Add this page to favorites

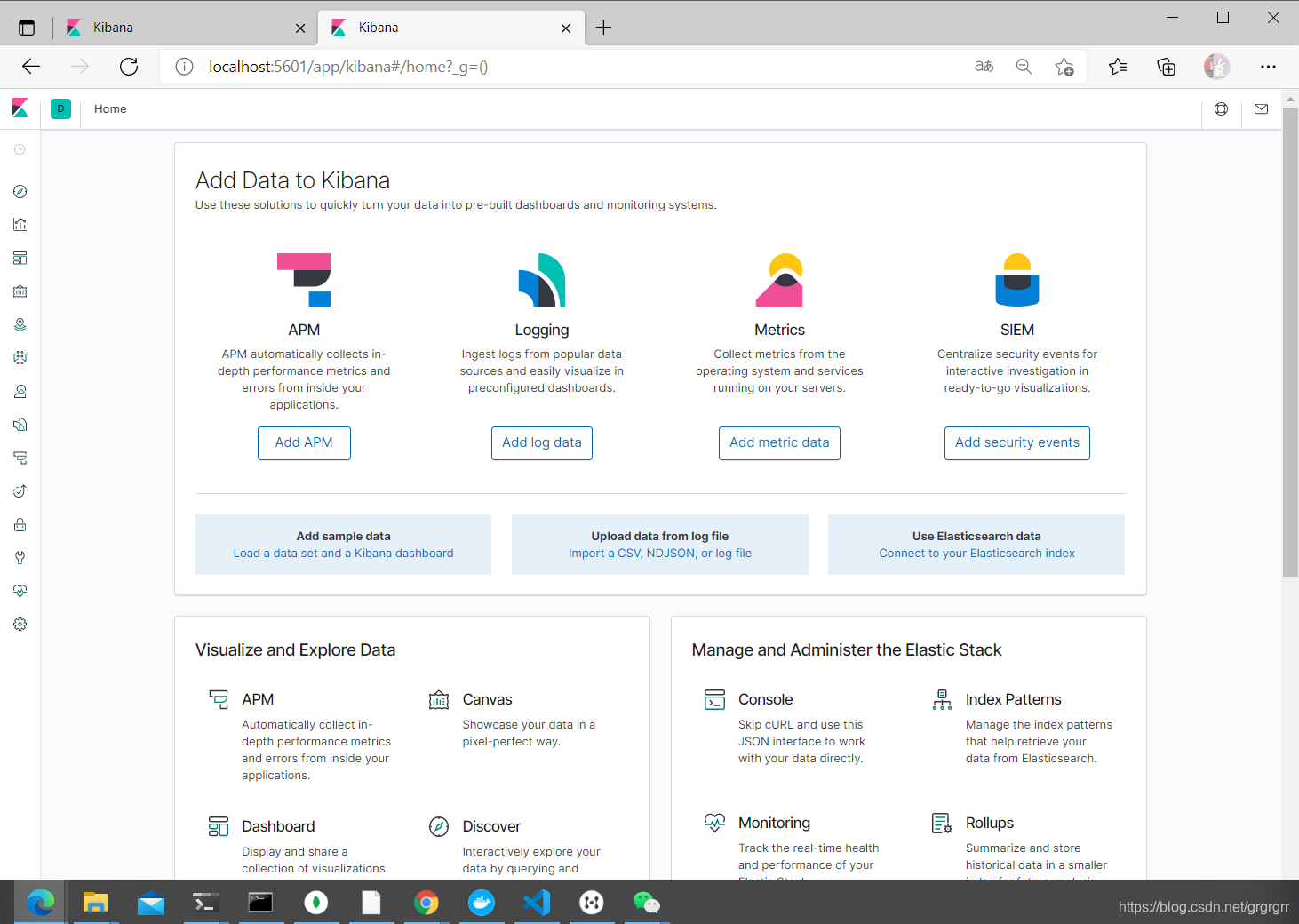[x=1064, y=67]
